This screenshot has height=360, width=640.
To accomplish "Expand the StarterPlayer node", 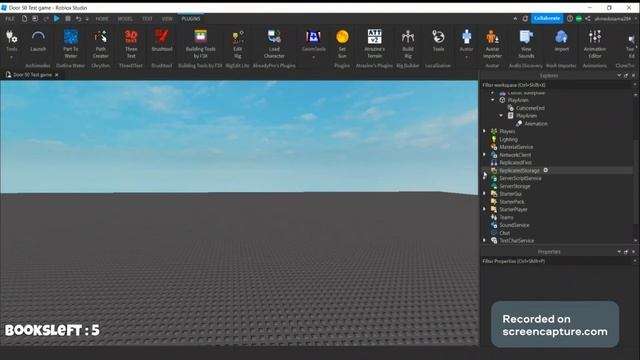I will pos(484,209).
